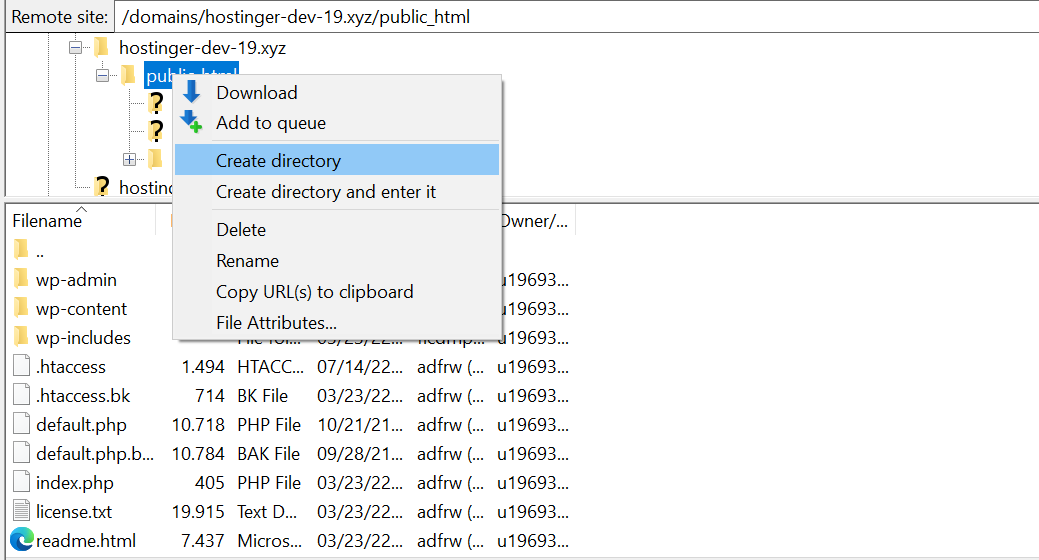Sort by the Filename column header

click(47, 221)
